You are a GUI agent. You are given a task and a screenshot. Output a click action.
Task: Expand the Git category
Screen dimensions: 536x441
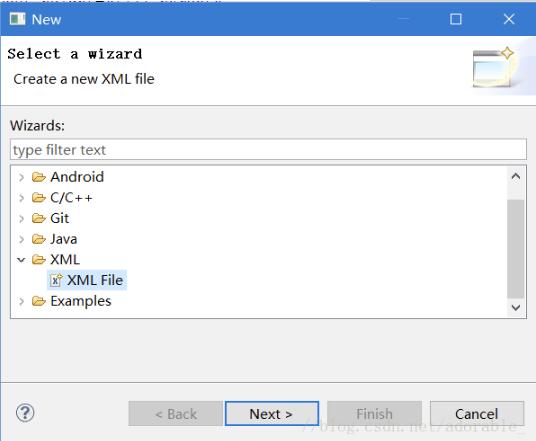point(22,218)
